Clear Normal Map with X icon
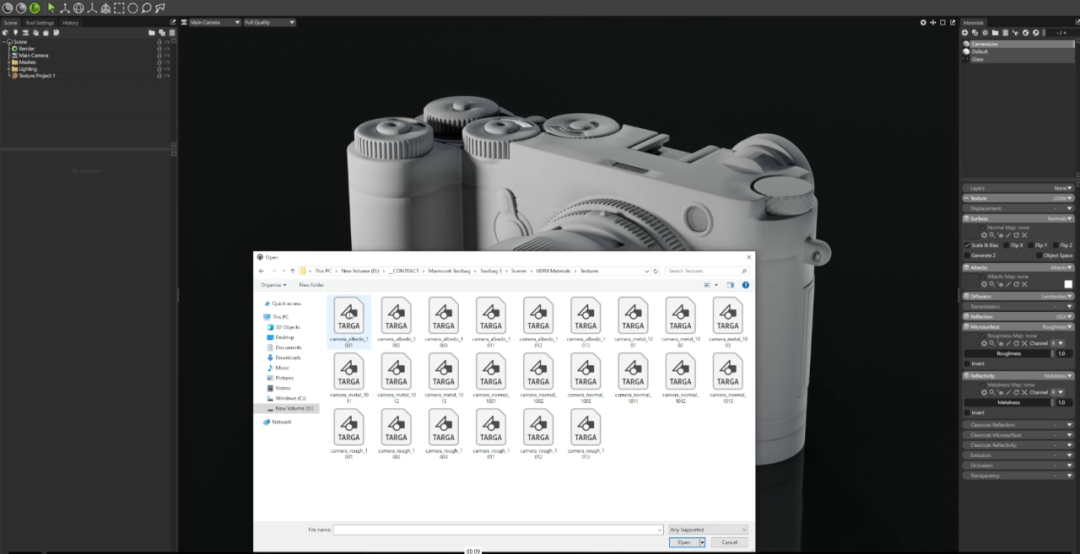Screen dimensions: 1080x554 (x=1024, y=235)
